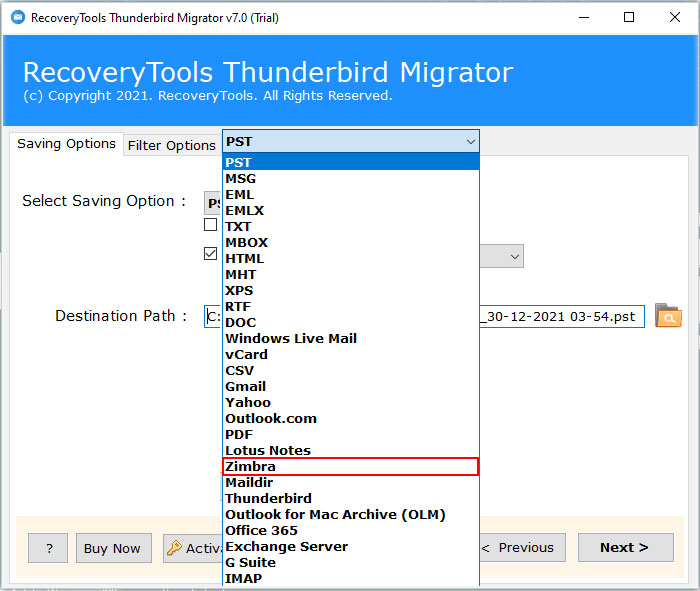Choose HTML as saving format

350,258
